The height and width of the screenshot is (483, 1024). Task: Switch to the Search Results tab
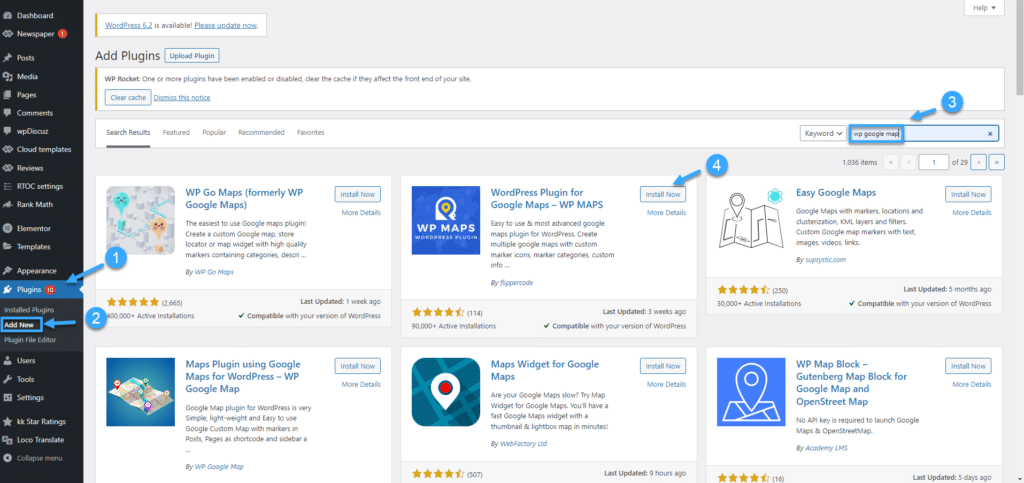pos(128,132)
